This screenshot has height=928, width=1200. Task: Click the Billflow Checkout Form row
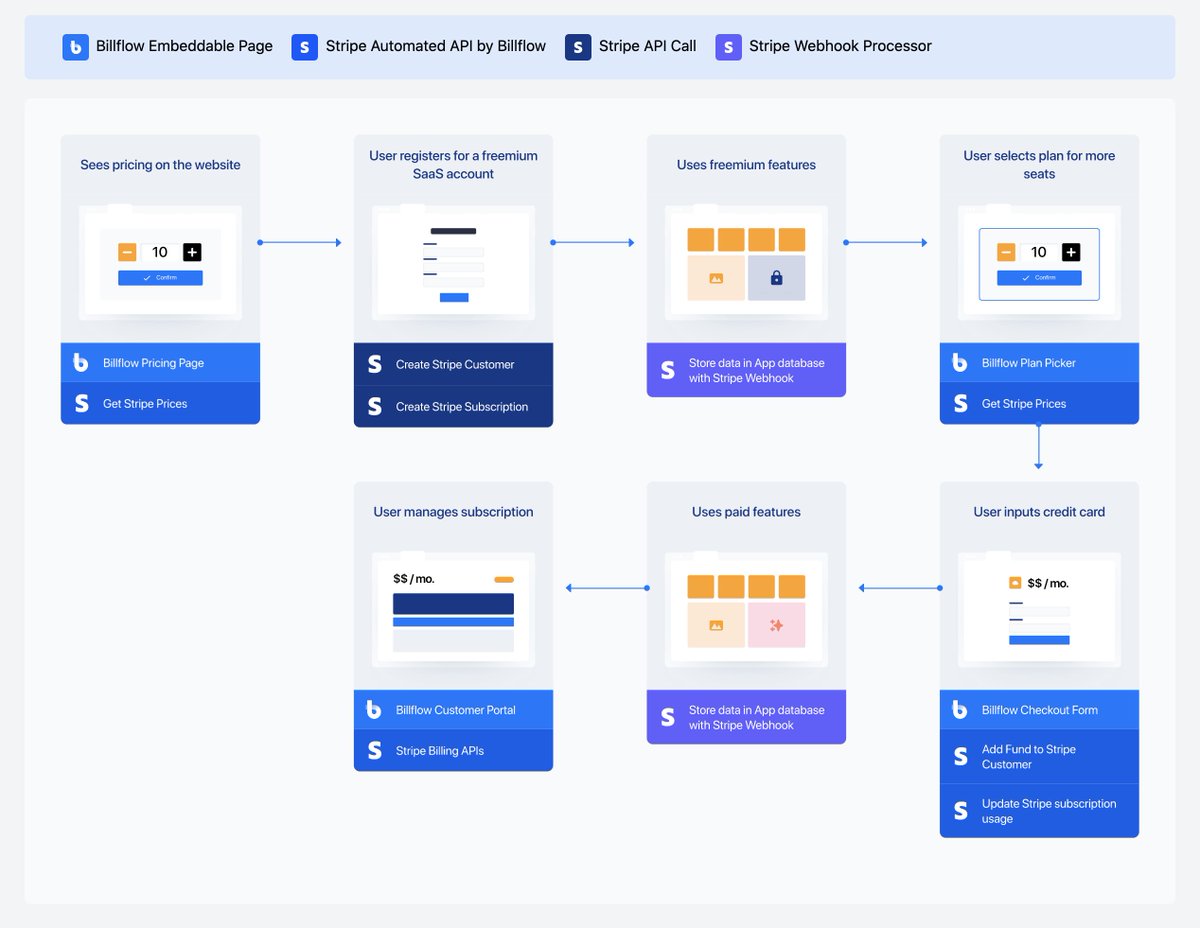click(x=1039, y=710)
